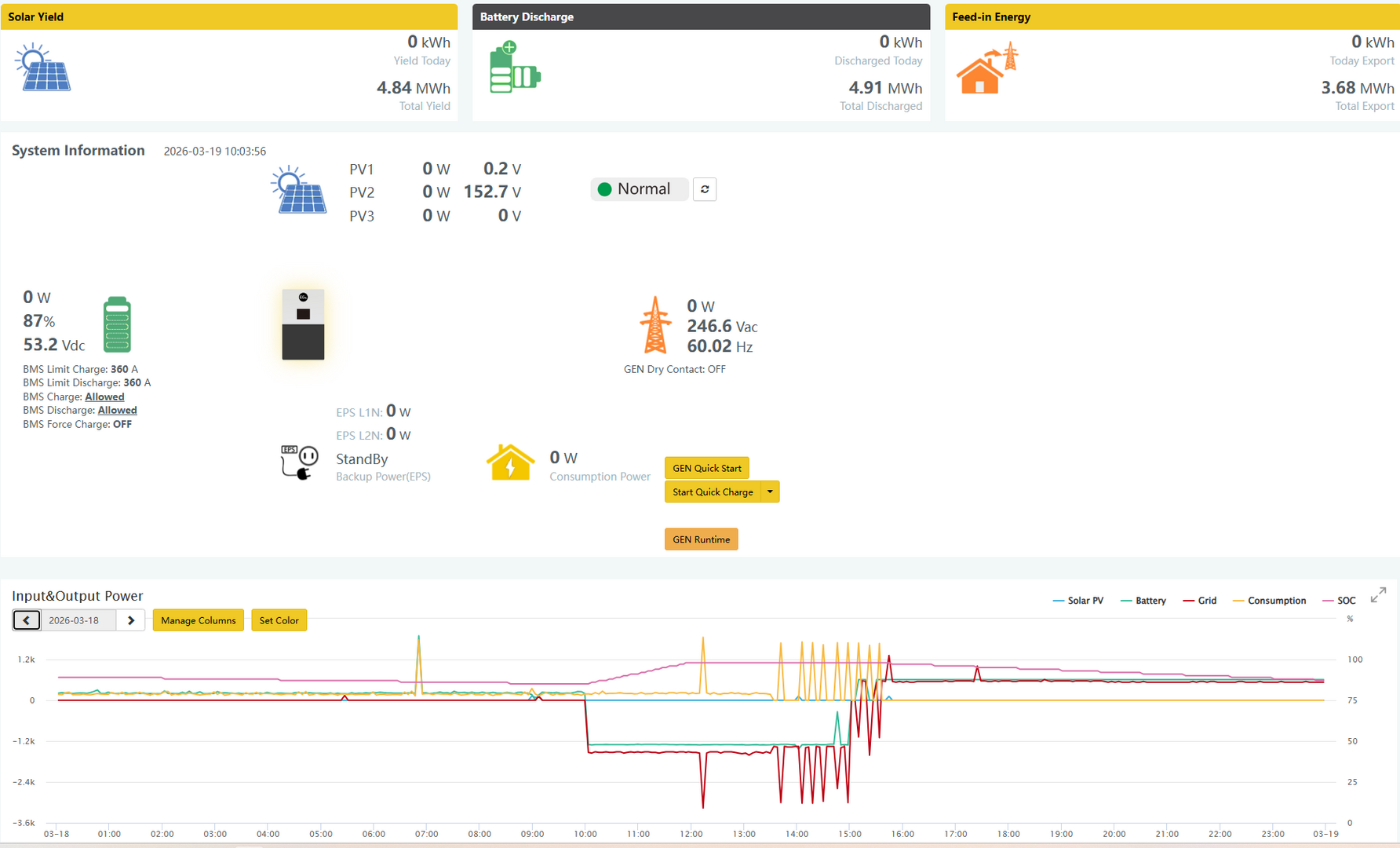Click the inverter unit image
Screen dimensions: 1400x848
(x=303, y=324)
